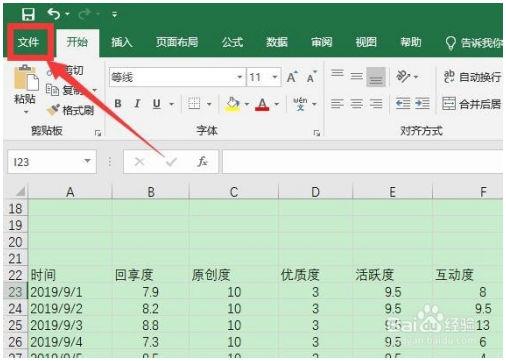Switch to the 审阅 tab
Image resolution: width=506 pixels, height=361 pixels.
(x=321, y=42)
